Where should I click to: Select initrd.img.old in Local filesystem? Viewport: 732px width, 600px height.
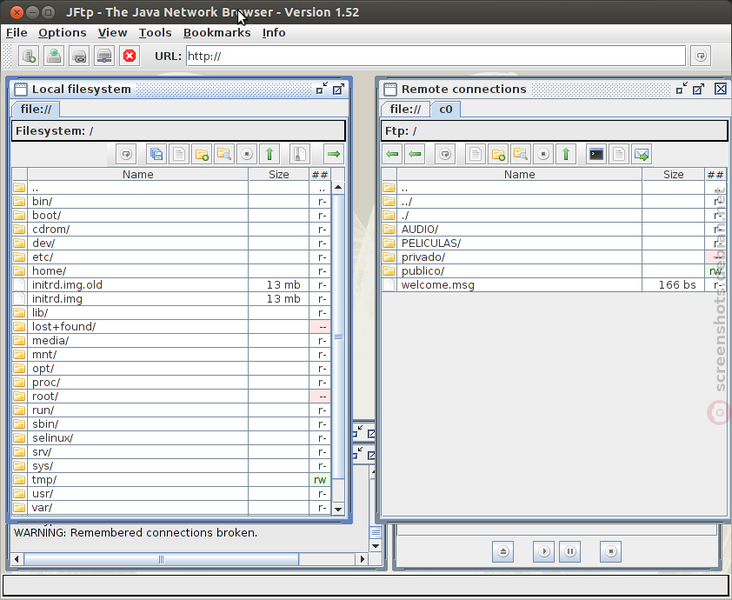click(x=171, y=285)
